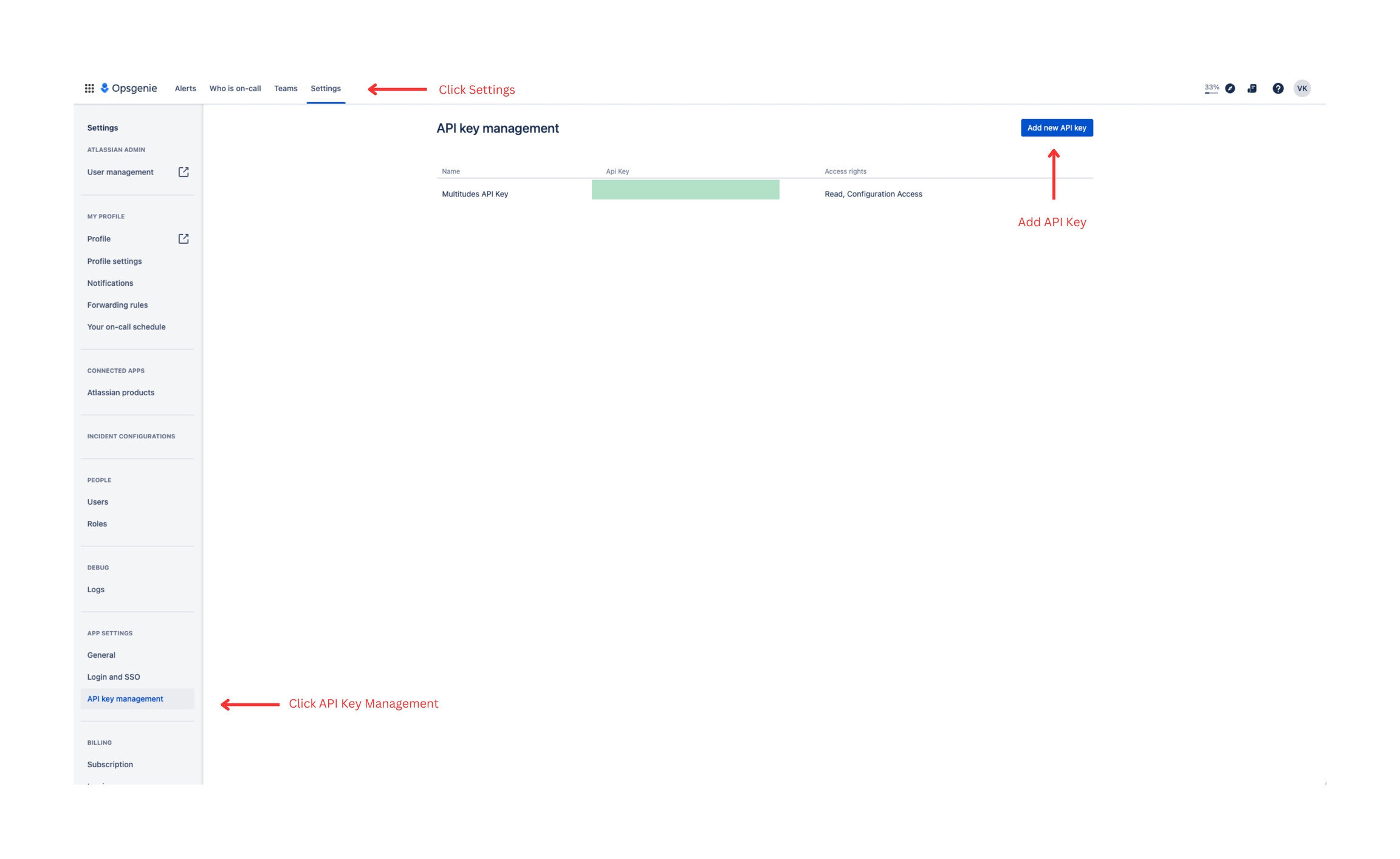Open the what's new notes icon

(1252, 88)
